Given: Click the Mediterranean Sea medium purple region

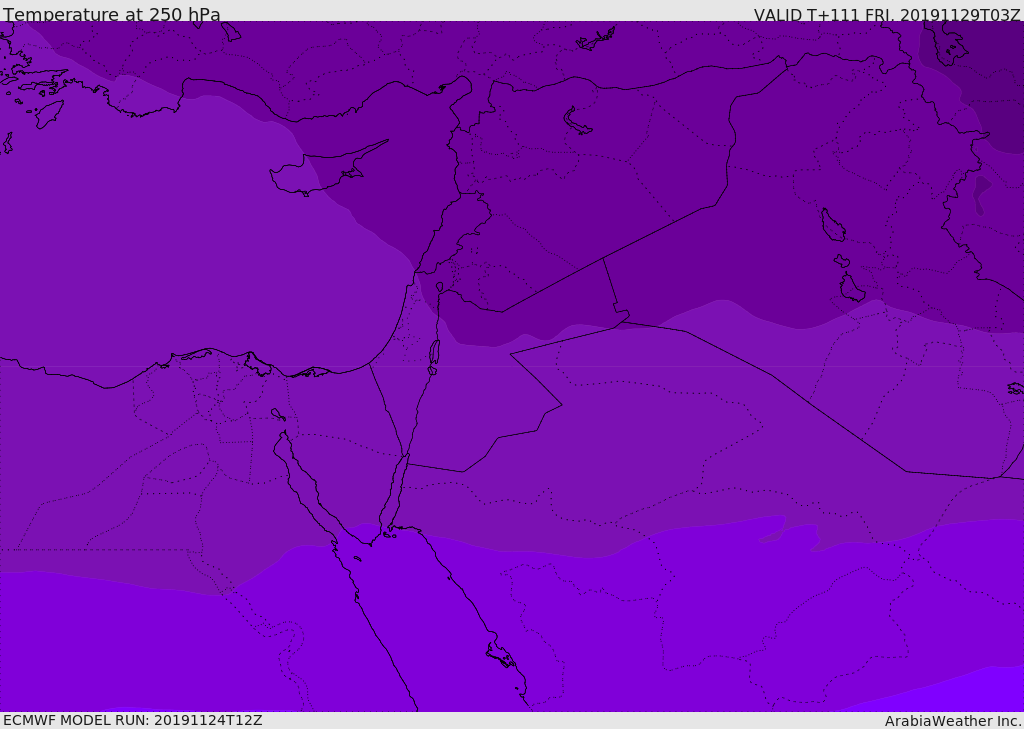Looking at the screenshot, I should pyautogui.click(x=196, y=229).
